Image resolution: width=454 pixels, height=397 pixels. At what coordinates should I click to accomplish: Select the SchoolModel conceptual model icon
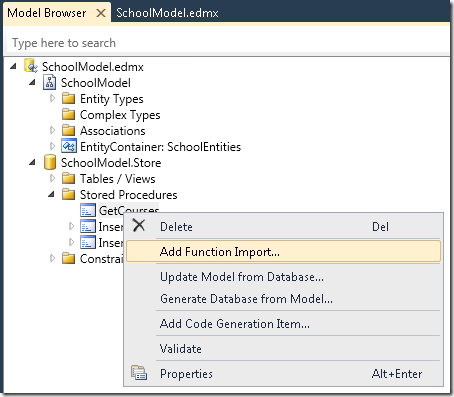[49, 82]
